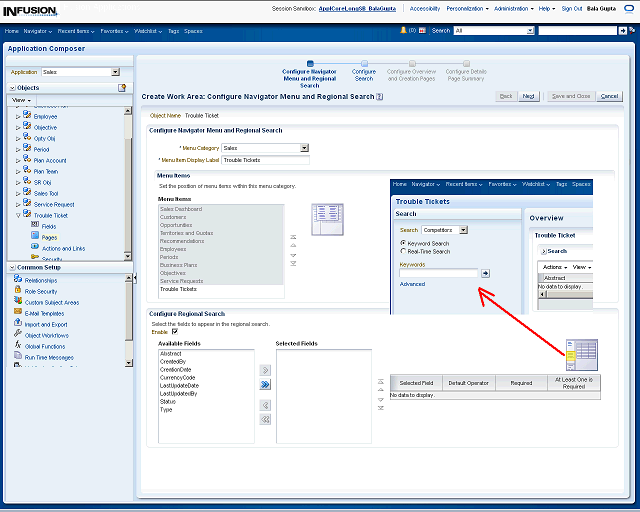Click the Fields icon under Trouble Ticket
Viewport: 640px width, 512px height.
coord(35,226)
